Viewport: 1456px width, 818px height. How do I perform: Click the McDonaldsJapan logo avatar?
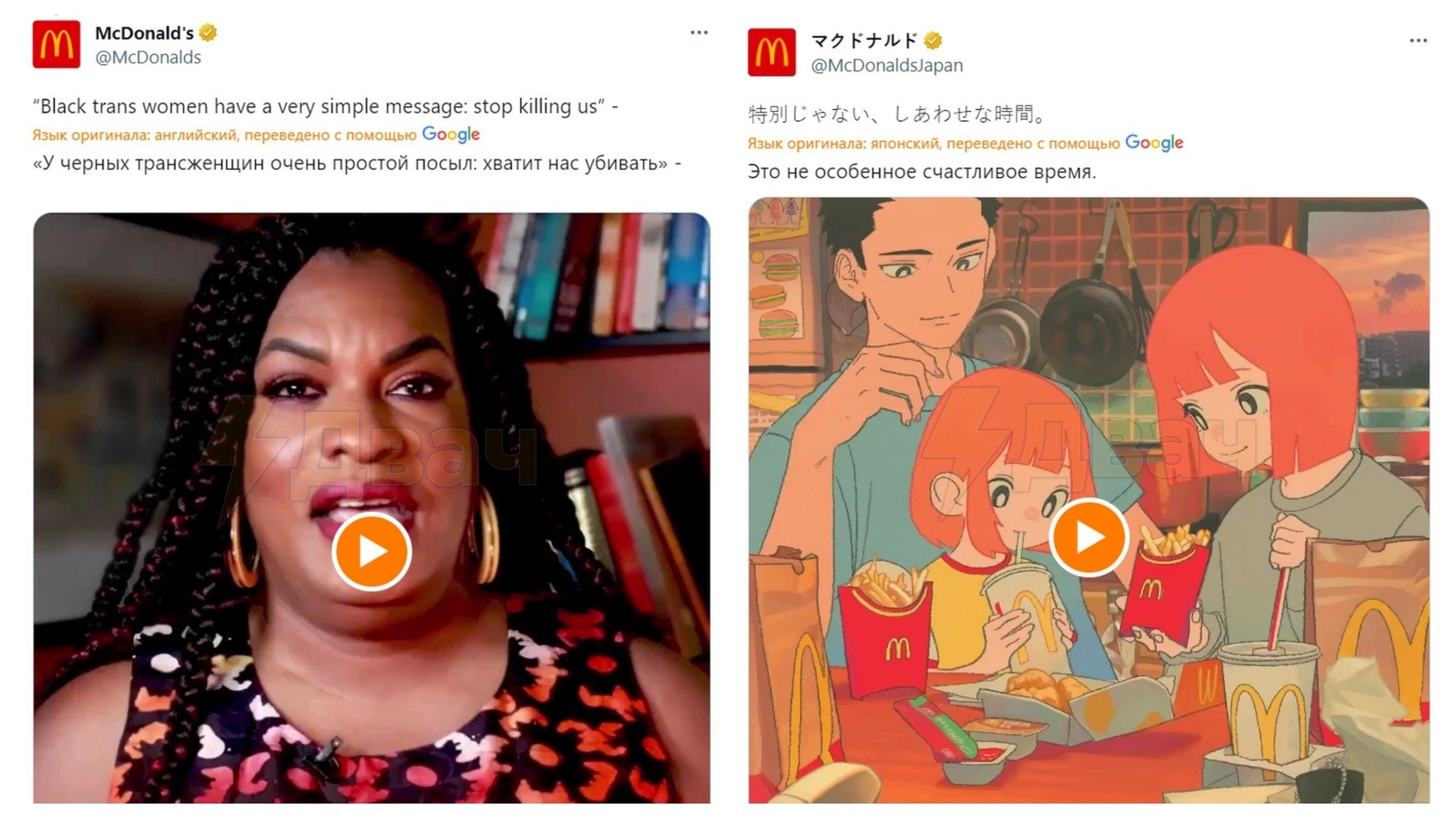point(771,52)
